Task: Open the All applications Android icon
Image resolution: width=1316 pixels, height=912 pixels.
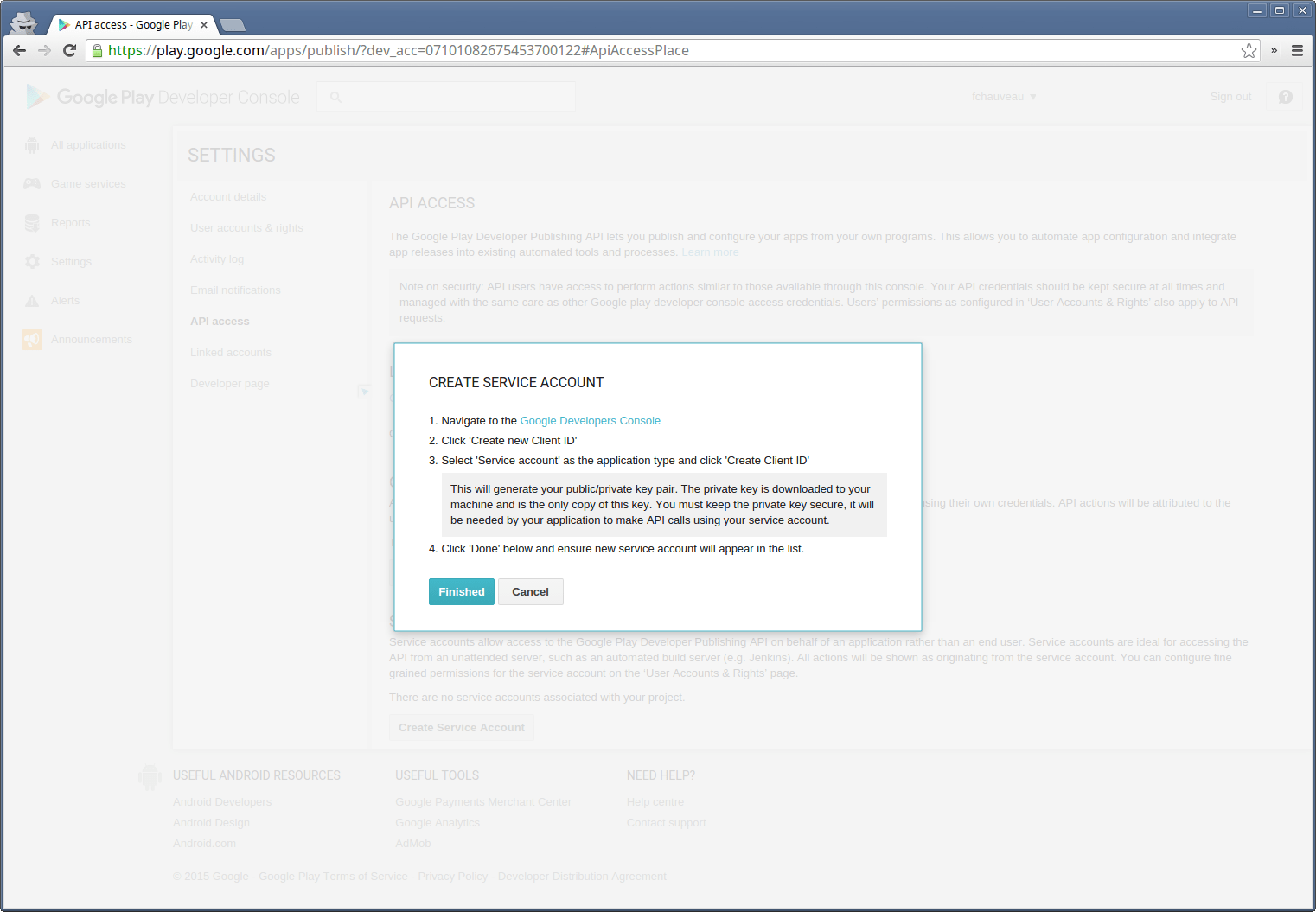Action: pos(32,145)
